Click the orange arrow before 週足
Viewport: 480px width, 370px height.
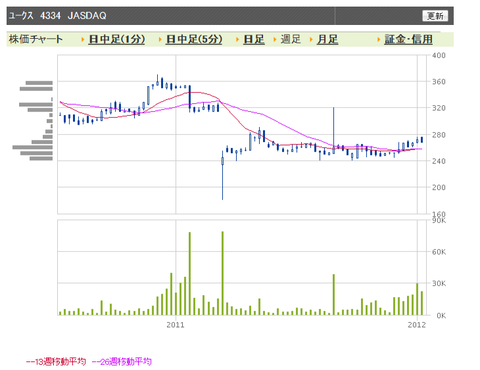(x=275, y=40)
